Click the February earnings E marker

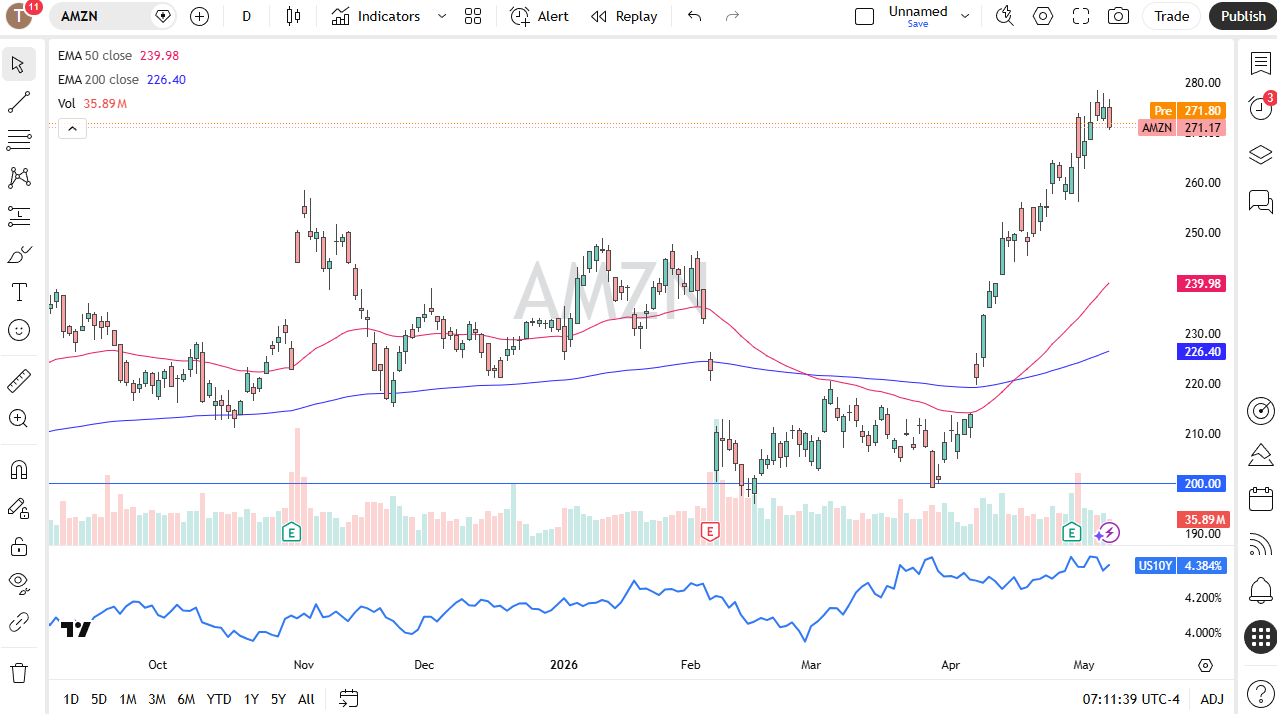[711, 532]
